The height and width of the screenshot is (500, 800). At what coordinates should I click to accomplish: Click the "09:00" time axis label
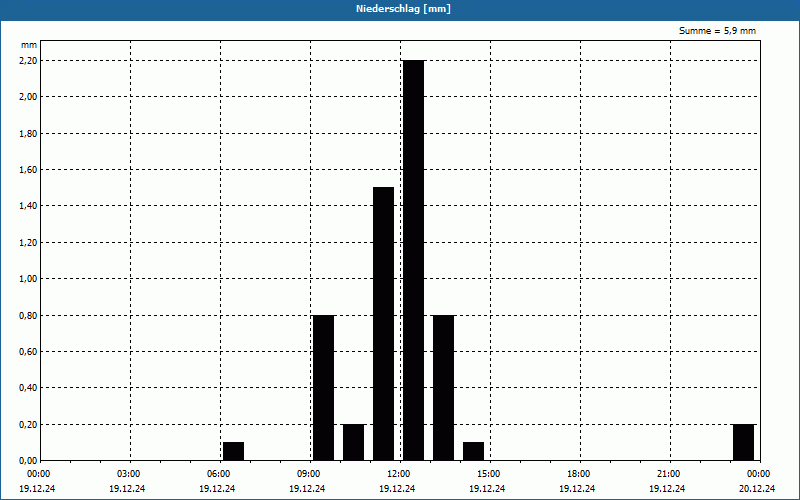tap(310, 474)
